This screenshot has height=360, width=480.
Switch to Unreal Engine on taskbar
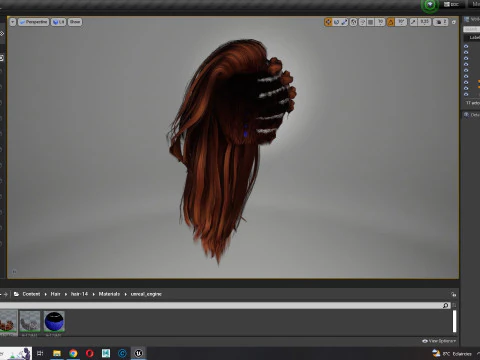point(139,353)
